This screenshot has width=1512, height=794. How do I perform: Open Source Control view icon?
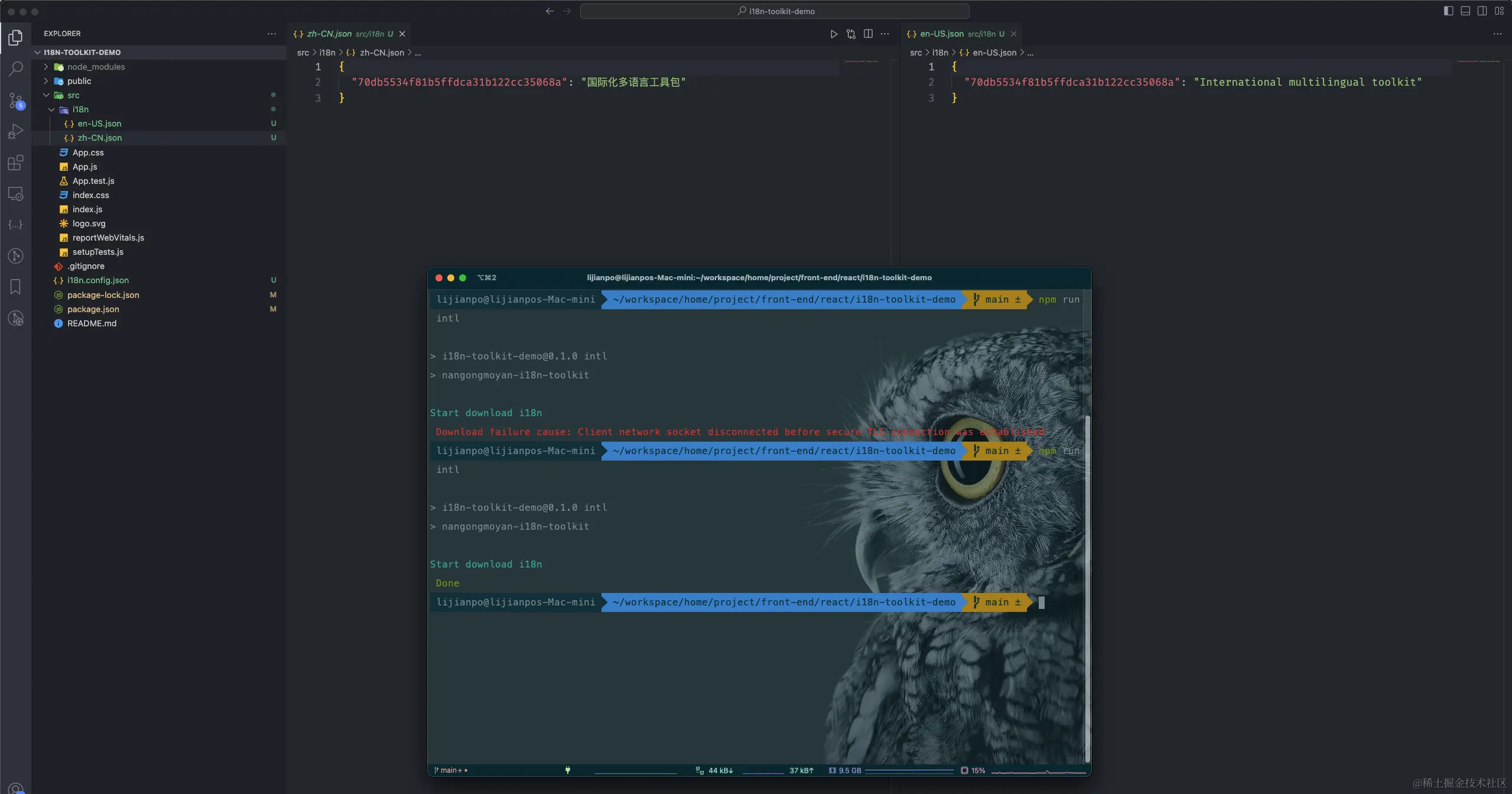tap(16, 100)
